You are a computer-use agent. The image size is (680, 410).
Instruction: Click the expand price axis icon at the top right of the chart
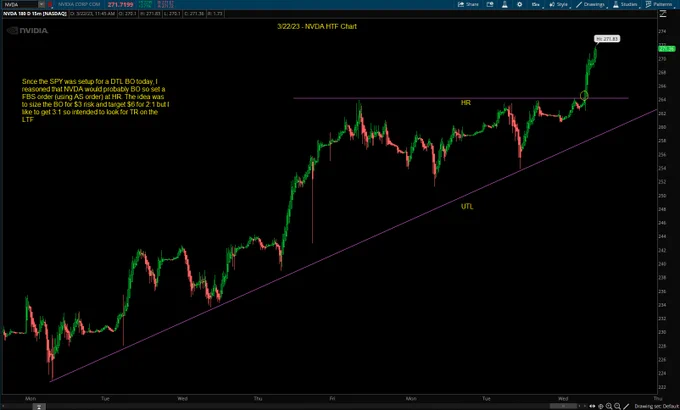pos(663,14)
